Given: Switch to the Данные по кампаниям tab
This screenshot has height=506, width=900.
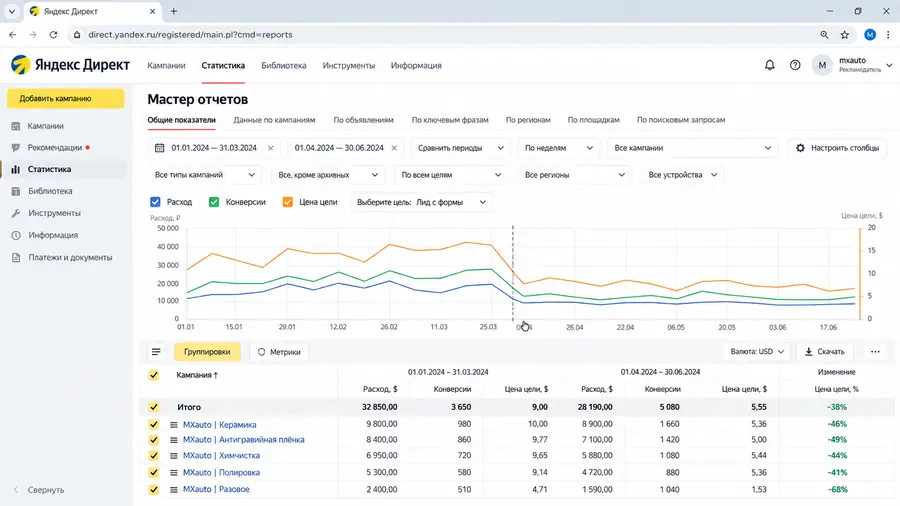Looking at the screenshot, I should coord(274,120).
